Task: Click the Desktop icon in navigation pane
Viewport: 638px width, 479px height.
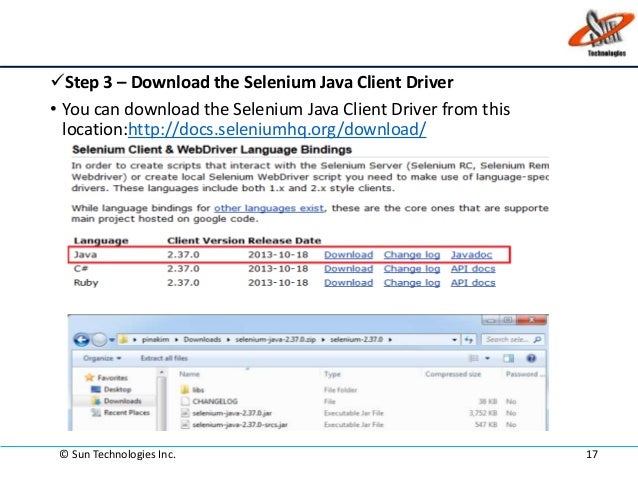Action: (x=96, y=389)
